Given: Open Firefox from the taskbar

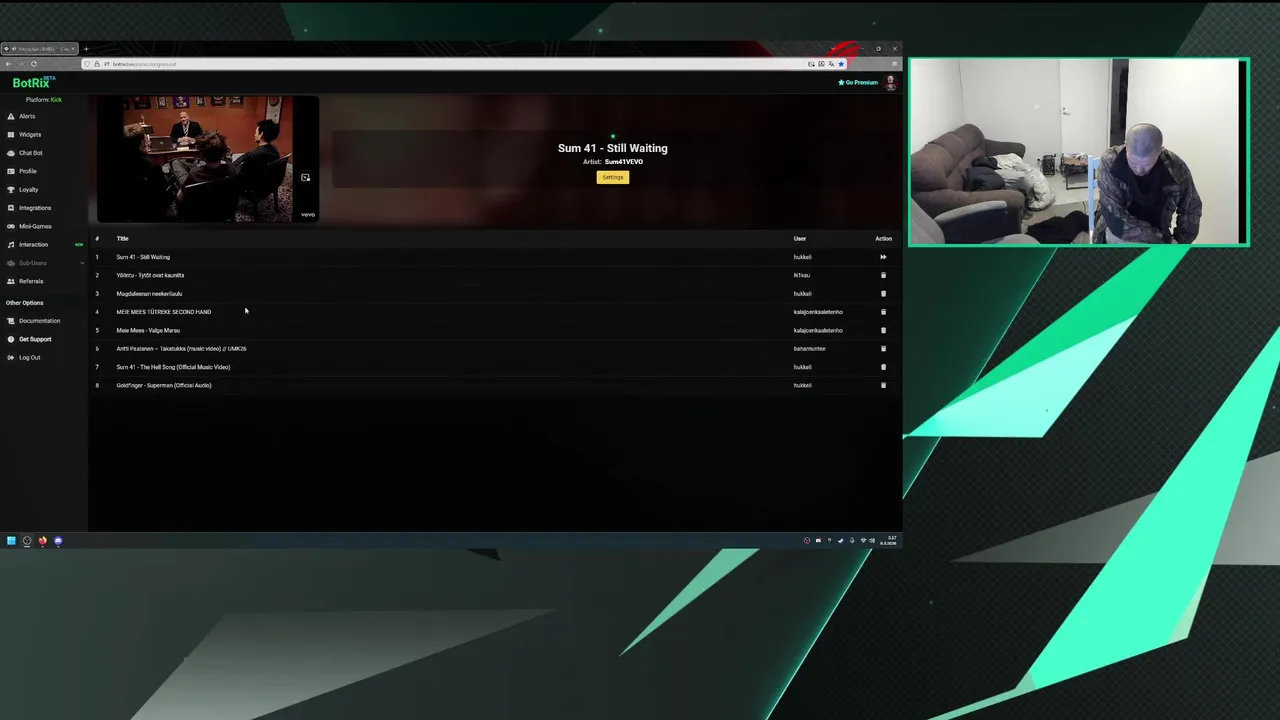Looking at the screenshot, I should tap(42, 541).
